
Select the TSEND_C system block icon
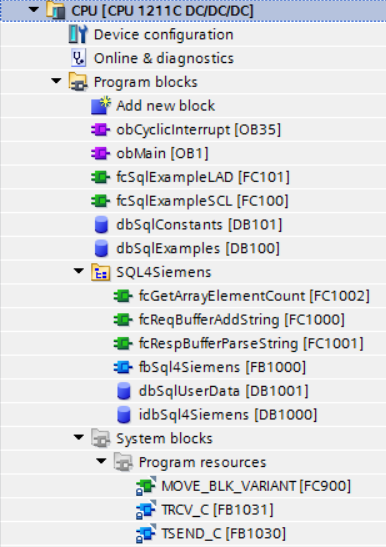146,534
